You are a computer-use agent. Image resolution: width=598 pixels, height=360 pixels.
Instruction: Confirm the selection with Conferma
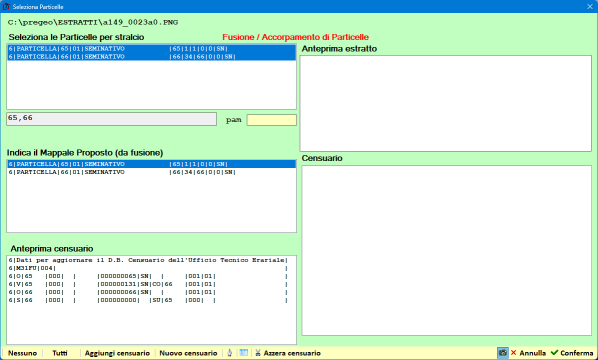pyautogui.click(x=572, y=353)
